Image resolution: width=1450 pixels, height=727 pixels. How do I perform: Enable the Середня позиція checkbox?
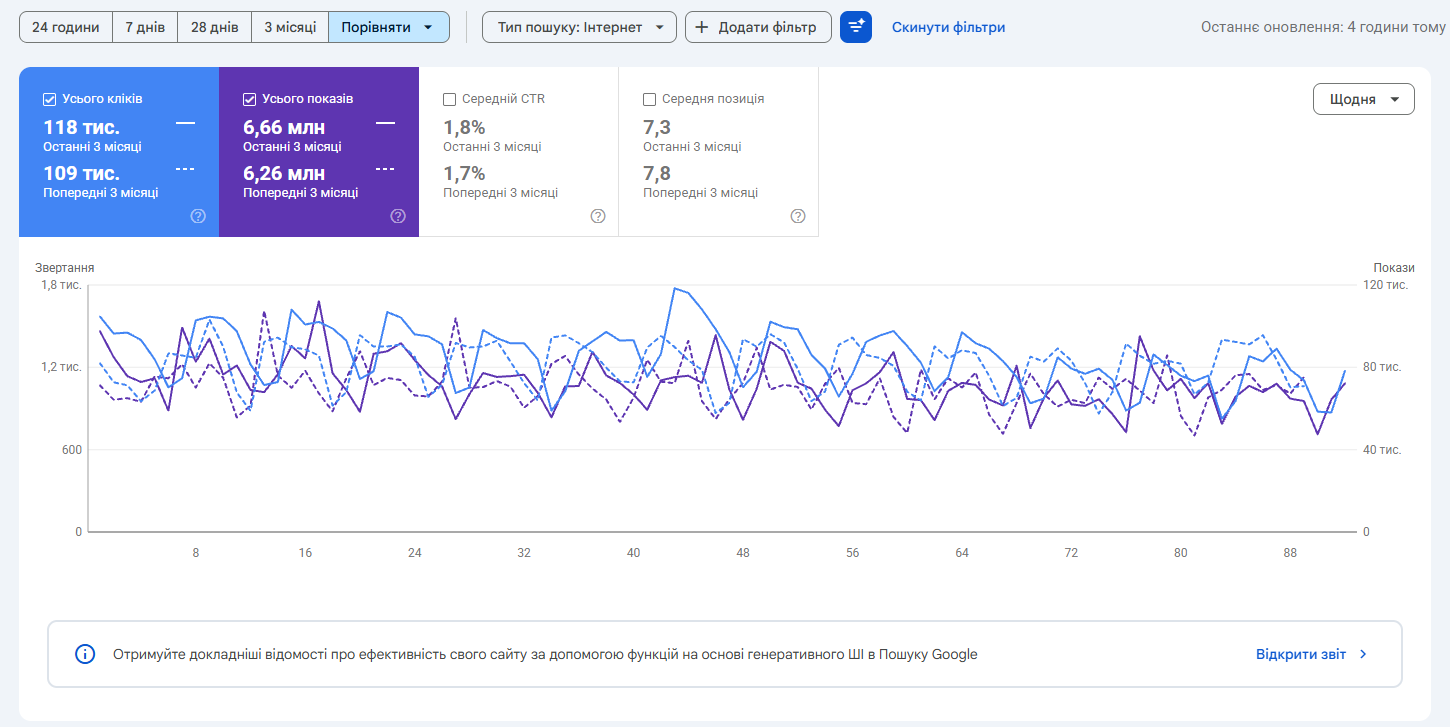(649, 99)
